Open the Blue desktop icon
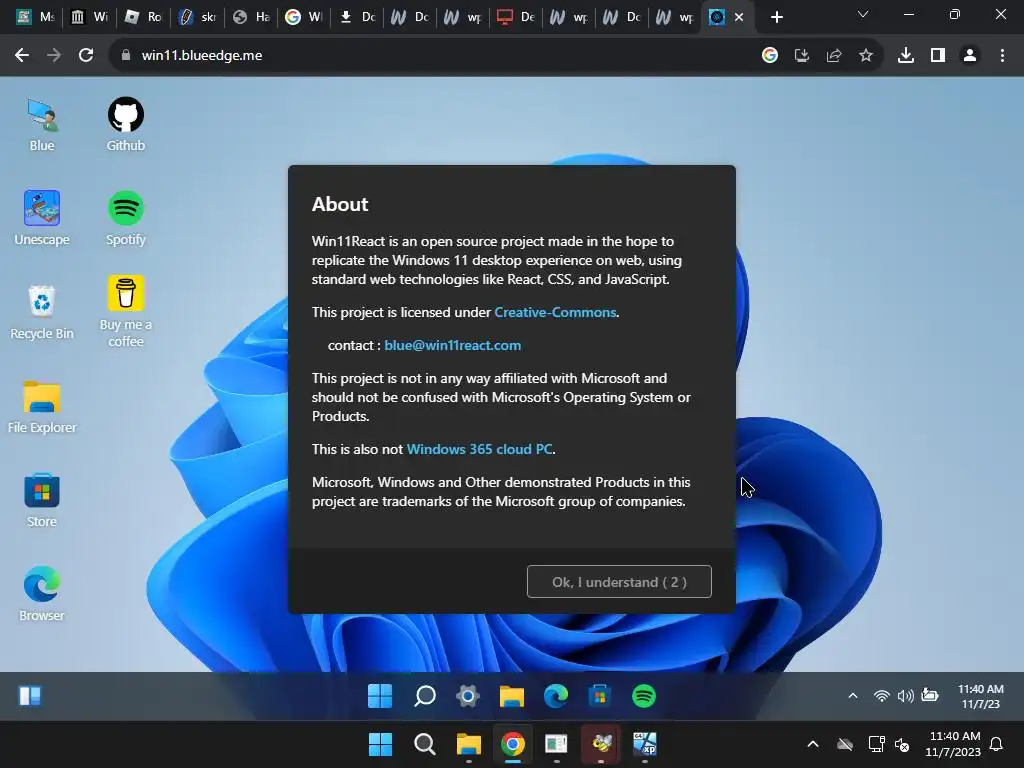This screenshot has width=1024, height=768. (42, 125)
